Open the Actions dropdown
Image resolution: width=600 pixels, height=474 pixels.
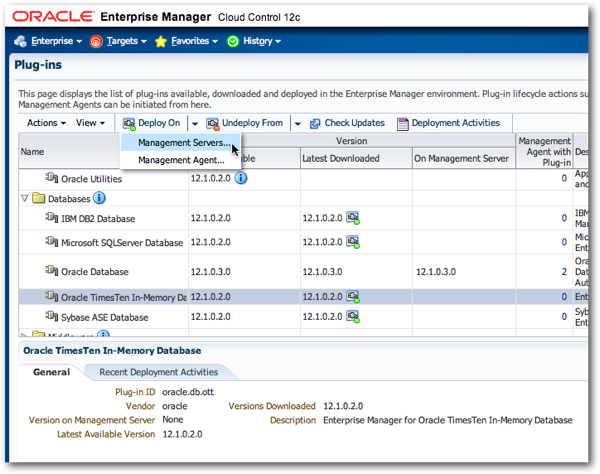[x=46, y=123]
